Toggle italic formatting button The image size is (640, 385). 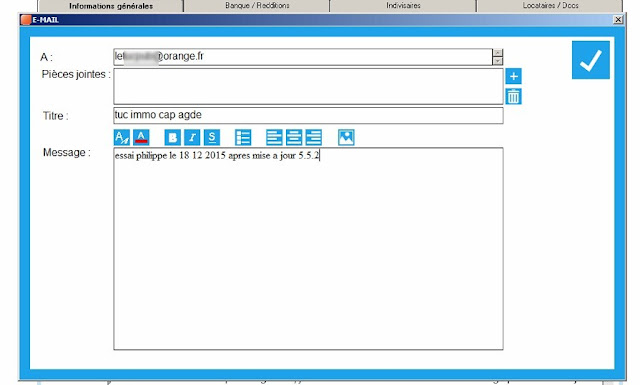click(x=192, y=138)
